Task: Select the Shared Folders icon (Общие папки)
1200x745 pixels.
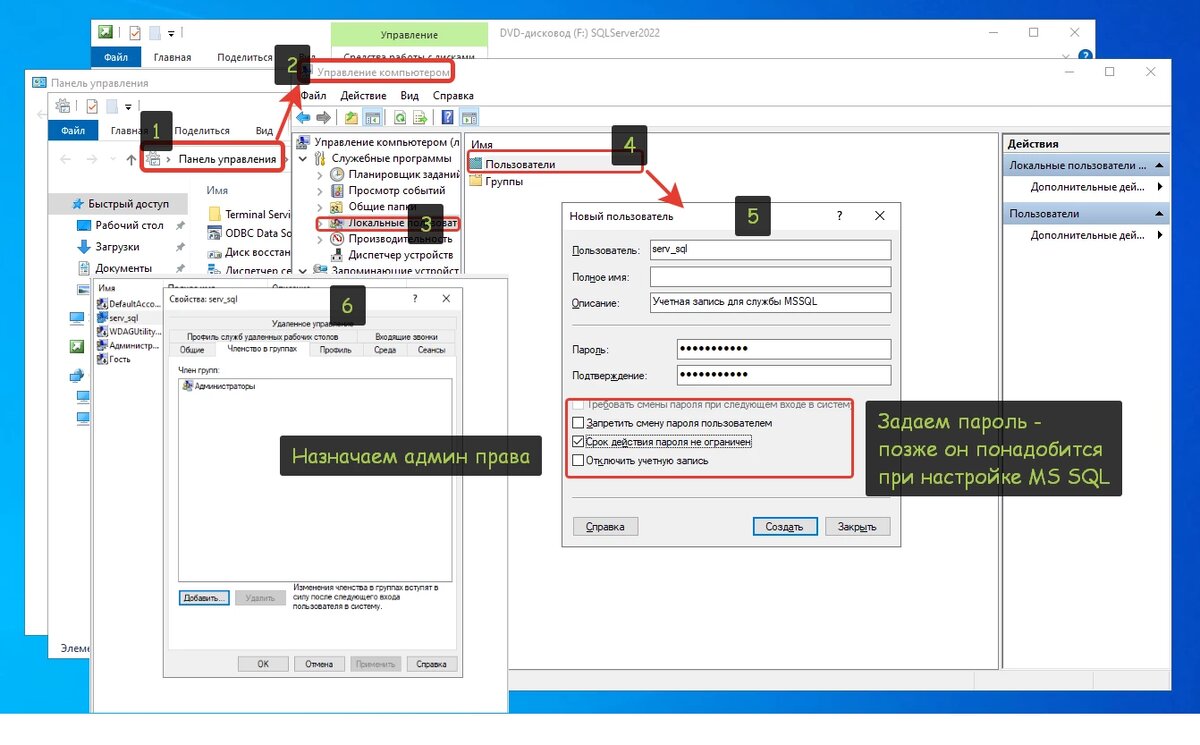Action: (x=337, y=206)
